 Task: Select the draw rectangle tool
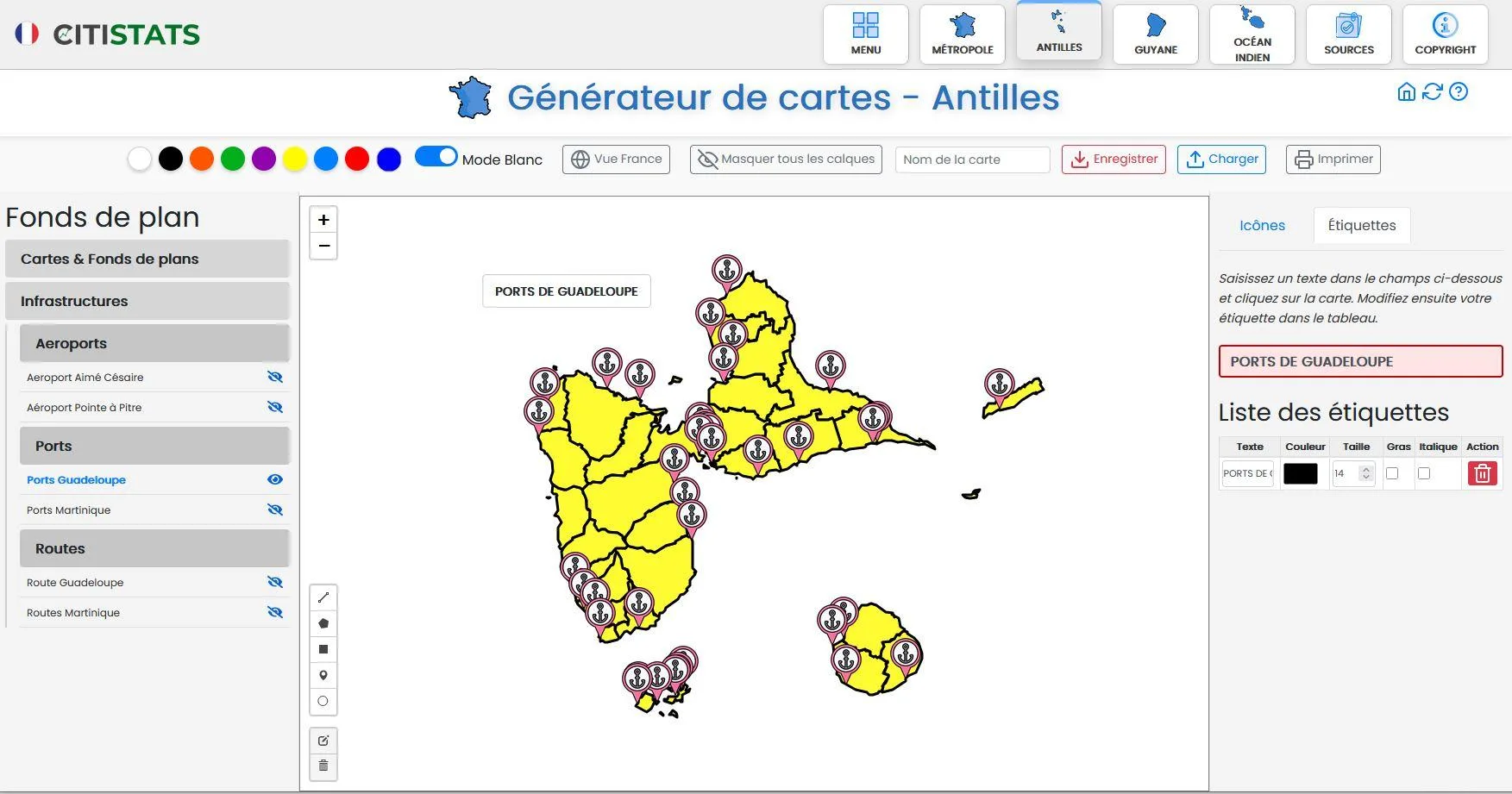point(323,649)
